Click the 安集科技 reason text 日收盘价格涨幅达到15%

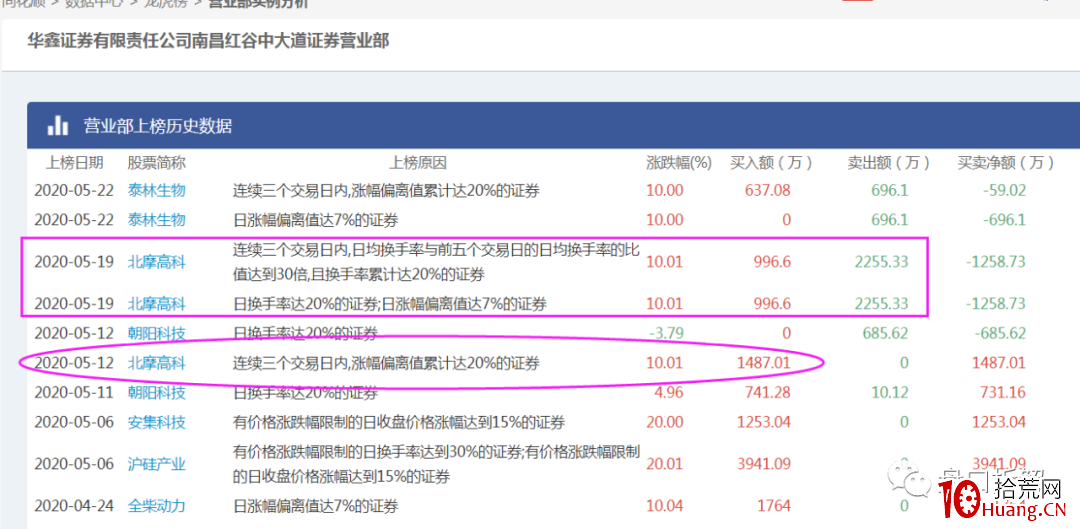[x=399, y=422]
